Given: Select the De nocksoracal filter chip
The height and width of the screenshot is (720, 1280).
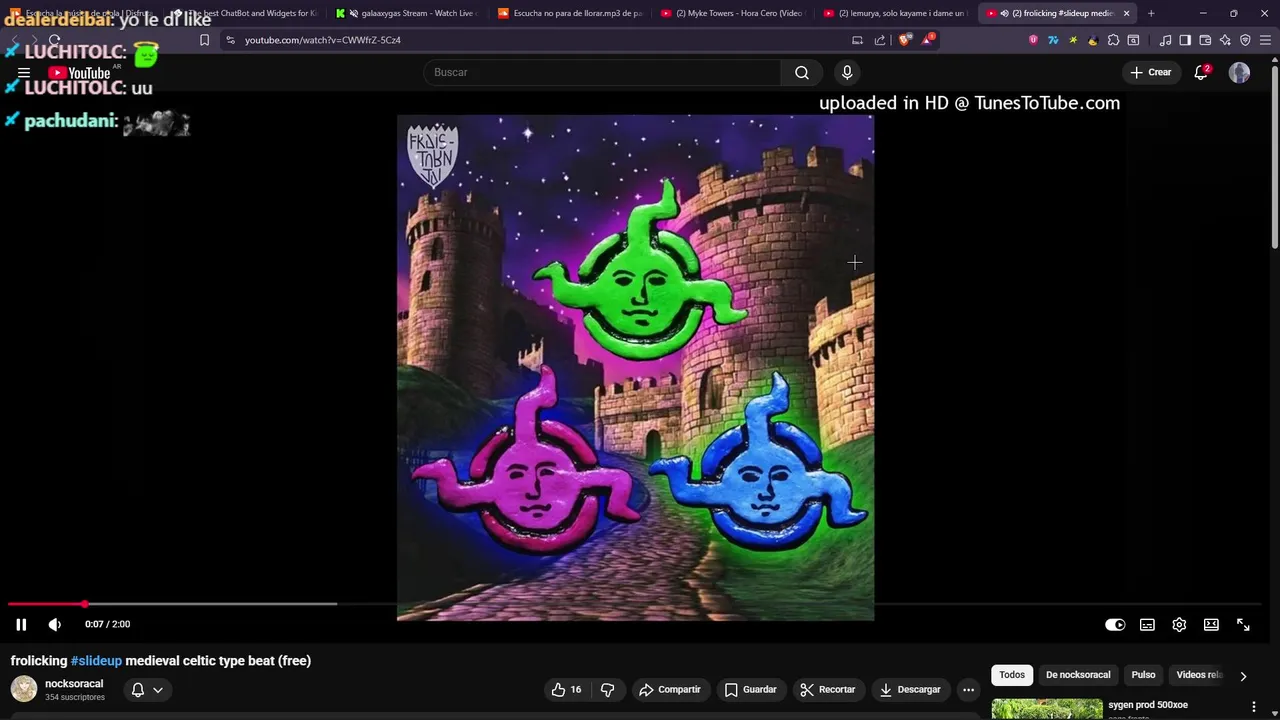Looking at the screenshot, I should pos(1078,675).
